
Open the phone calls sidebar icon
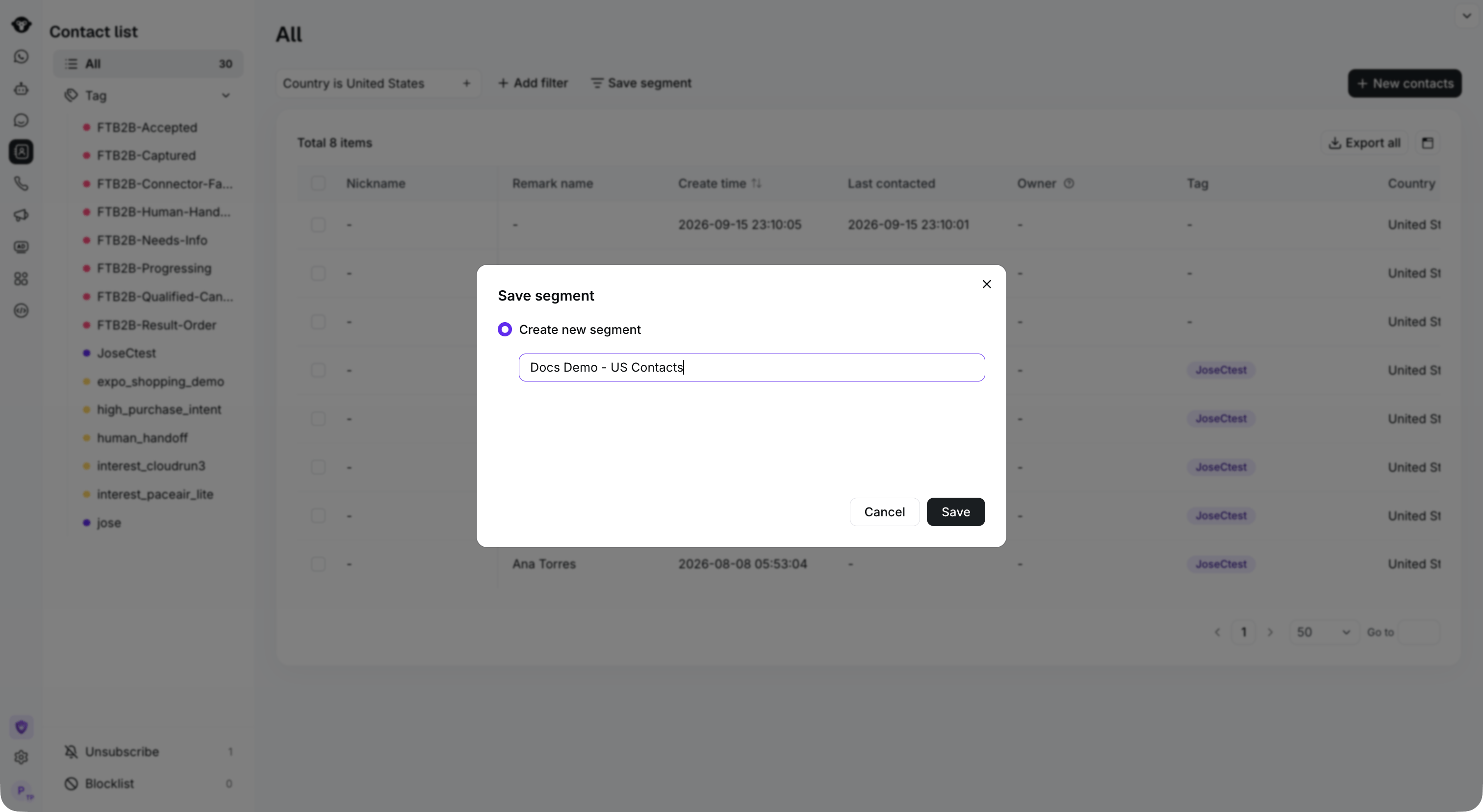(21, 183)
